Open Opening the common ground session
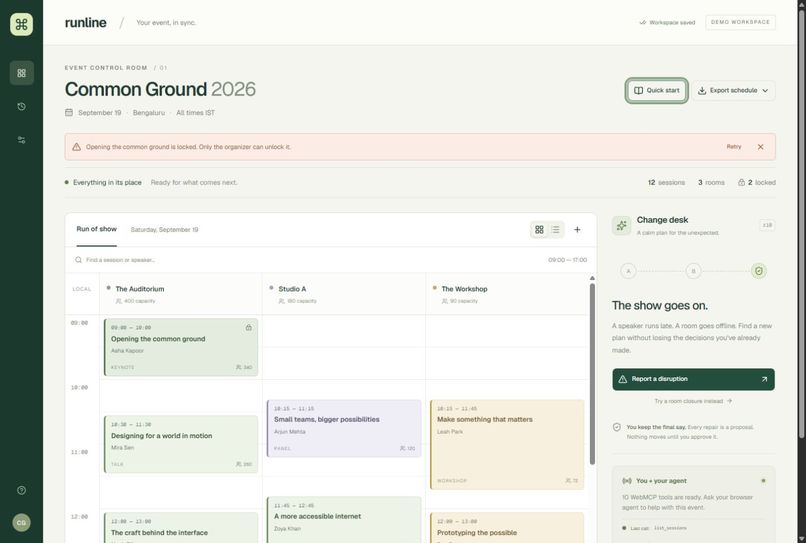The width and height of the screenshot is (806, 543). (x=181, y=347)
